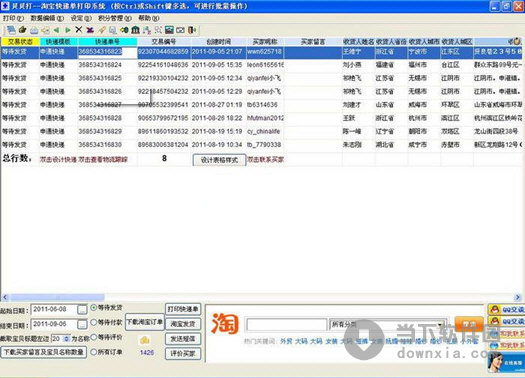Open the 设定 menu
Image resolution: width=525 pixels, height=378 pixels.
(x=81, y=18)
